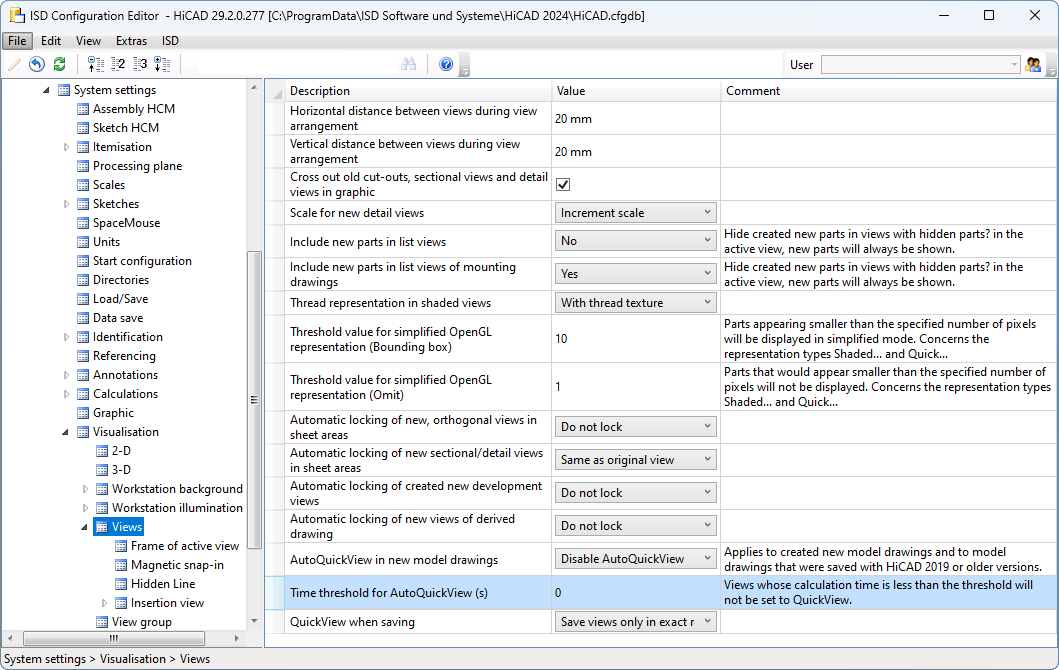Open the ISD menu

(171, 41)
